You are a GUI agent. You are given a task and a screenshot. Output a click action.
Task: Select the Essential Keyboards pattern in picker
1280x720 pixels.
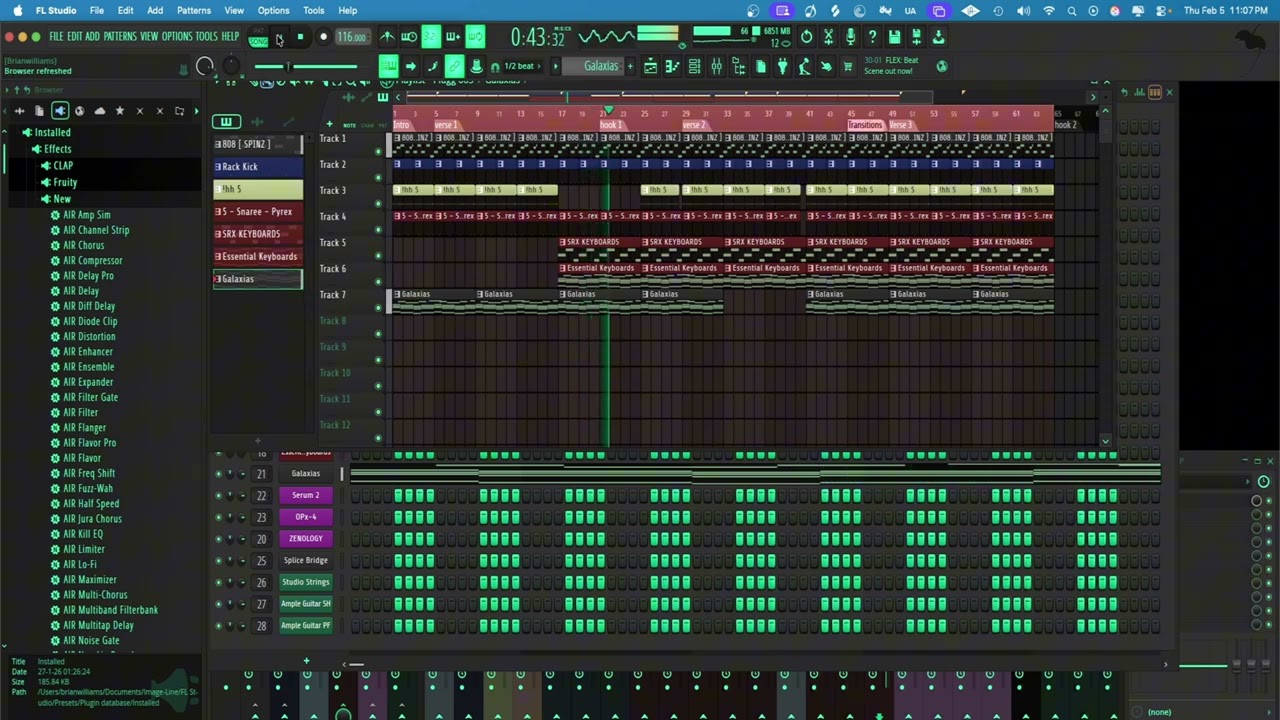coord(258,257)
